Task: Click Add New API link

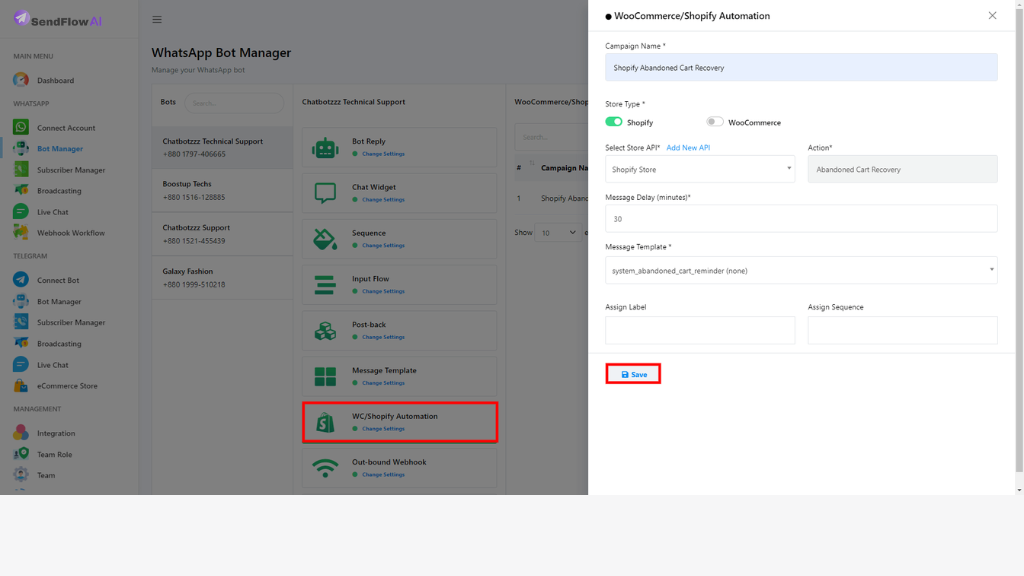Action: pyautogui.click(x=688, y=148)
